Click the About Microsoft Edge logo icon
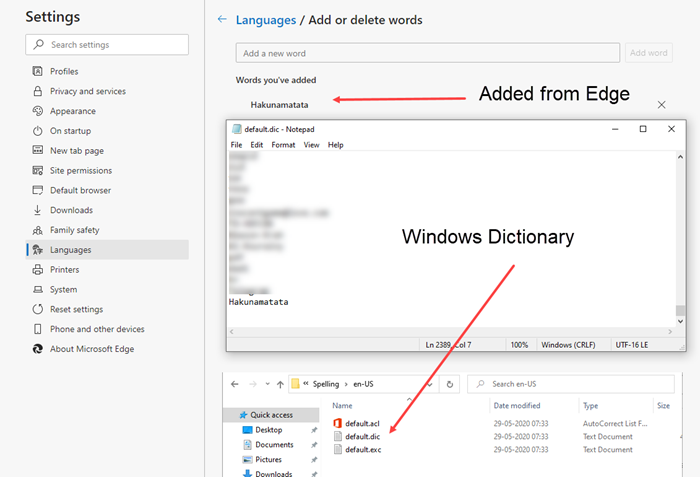700x477 pixels. coord(38,349)
